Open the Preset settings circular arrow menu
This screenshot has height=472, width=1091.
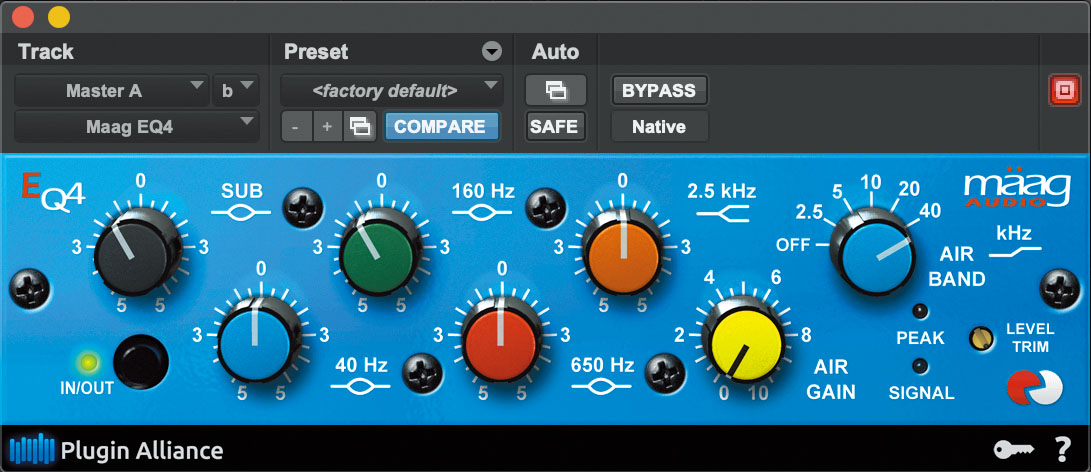point(492,52)
